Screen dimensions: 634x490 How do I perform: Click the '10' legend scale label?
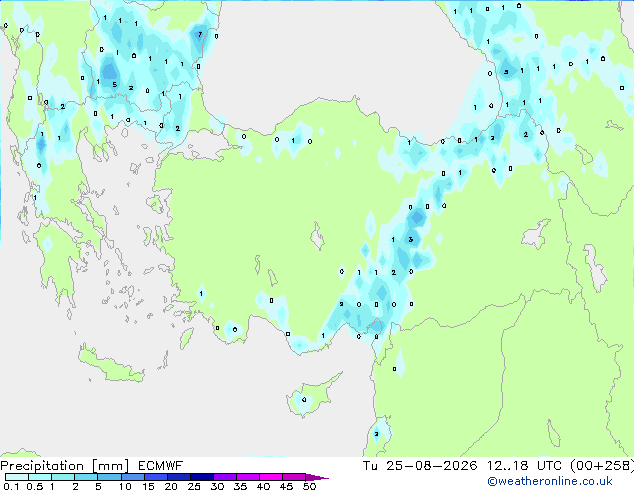(x=125, y=486)
